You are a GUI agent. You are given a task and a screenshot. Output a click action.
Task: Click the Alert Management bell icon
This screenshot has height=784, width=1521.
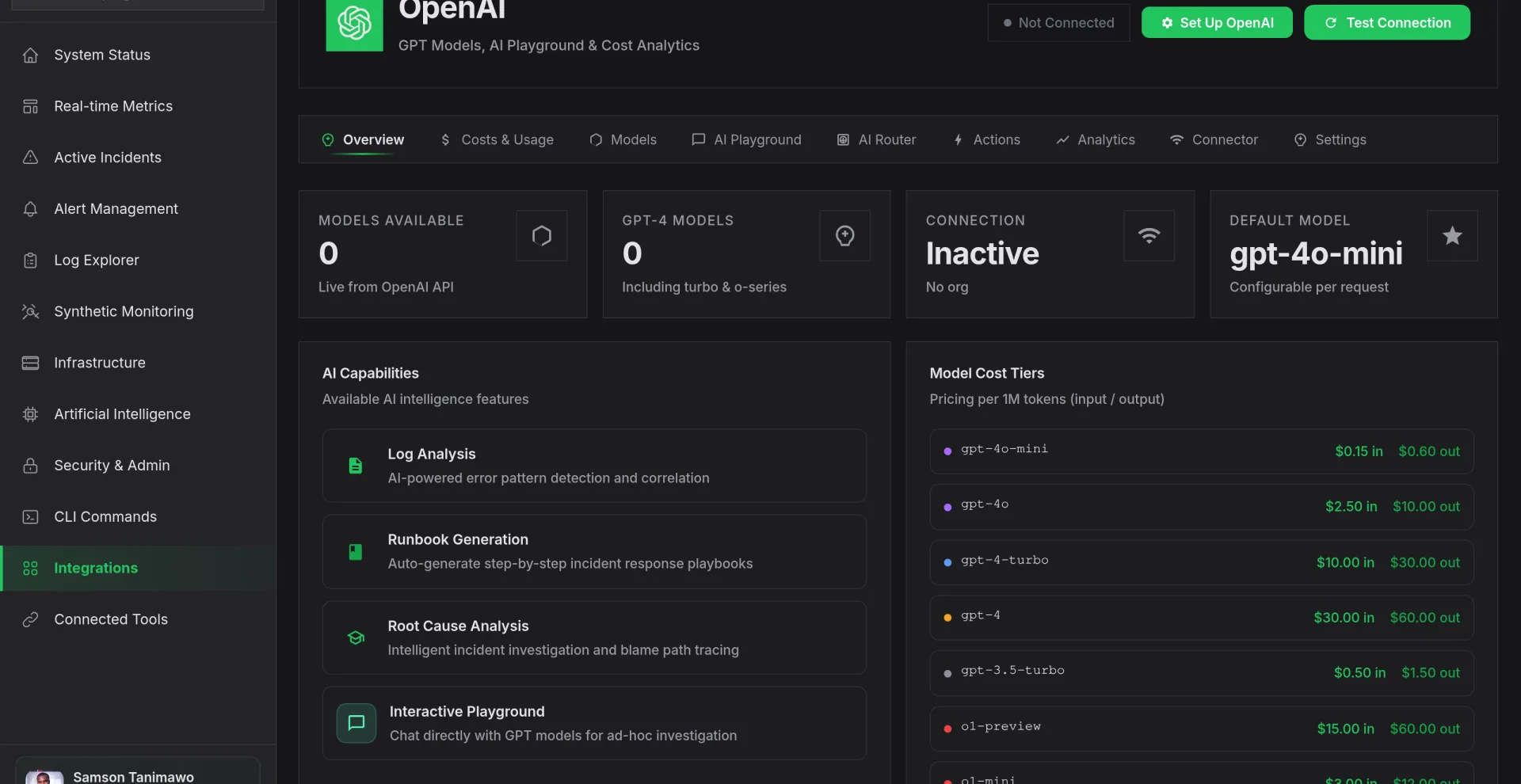click(30, 209)
